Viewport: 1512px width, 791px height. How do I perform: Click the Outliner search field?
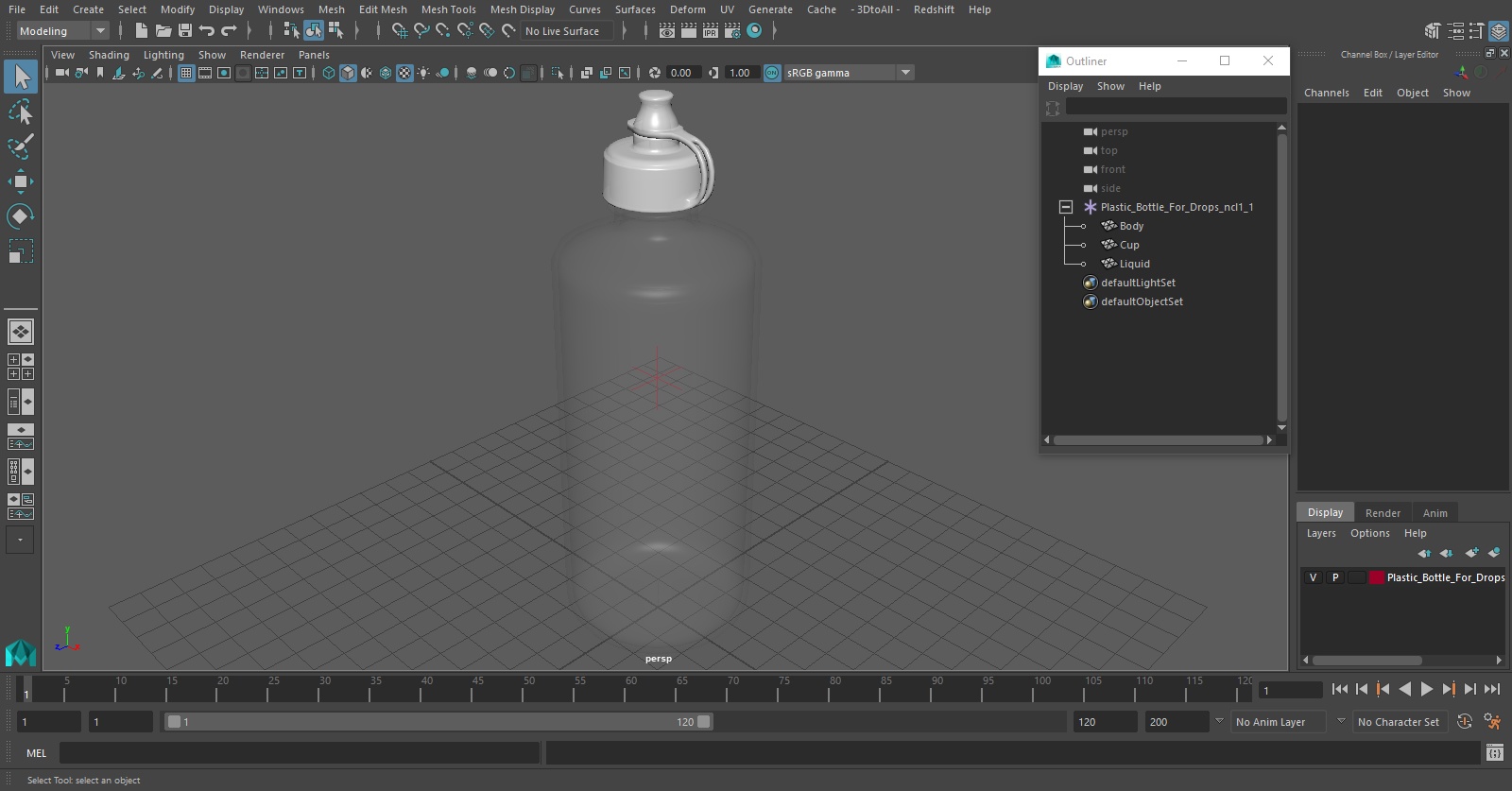pyautogui.click(x=1176, y=107)
